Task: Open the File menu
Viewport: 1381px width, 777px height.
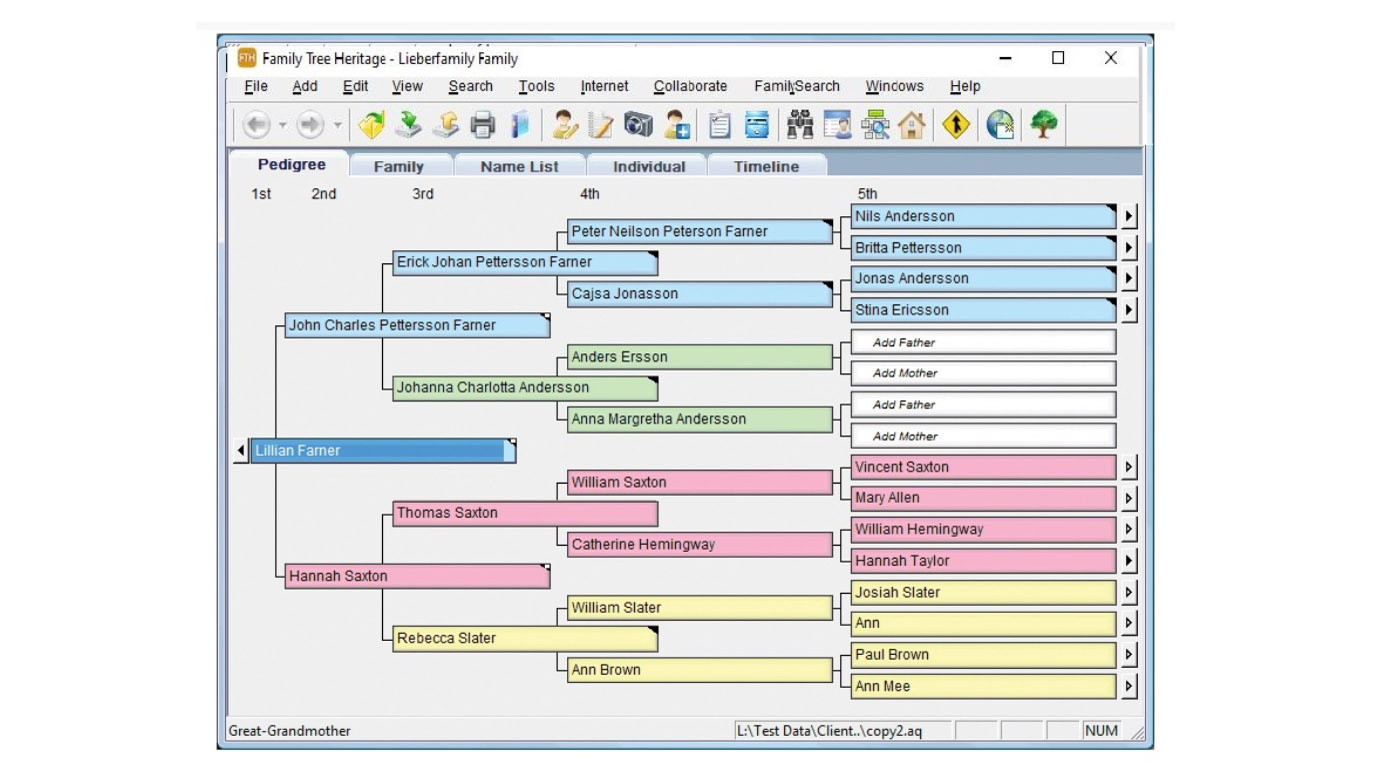Action: (256, 86)
